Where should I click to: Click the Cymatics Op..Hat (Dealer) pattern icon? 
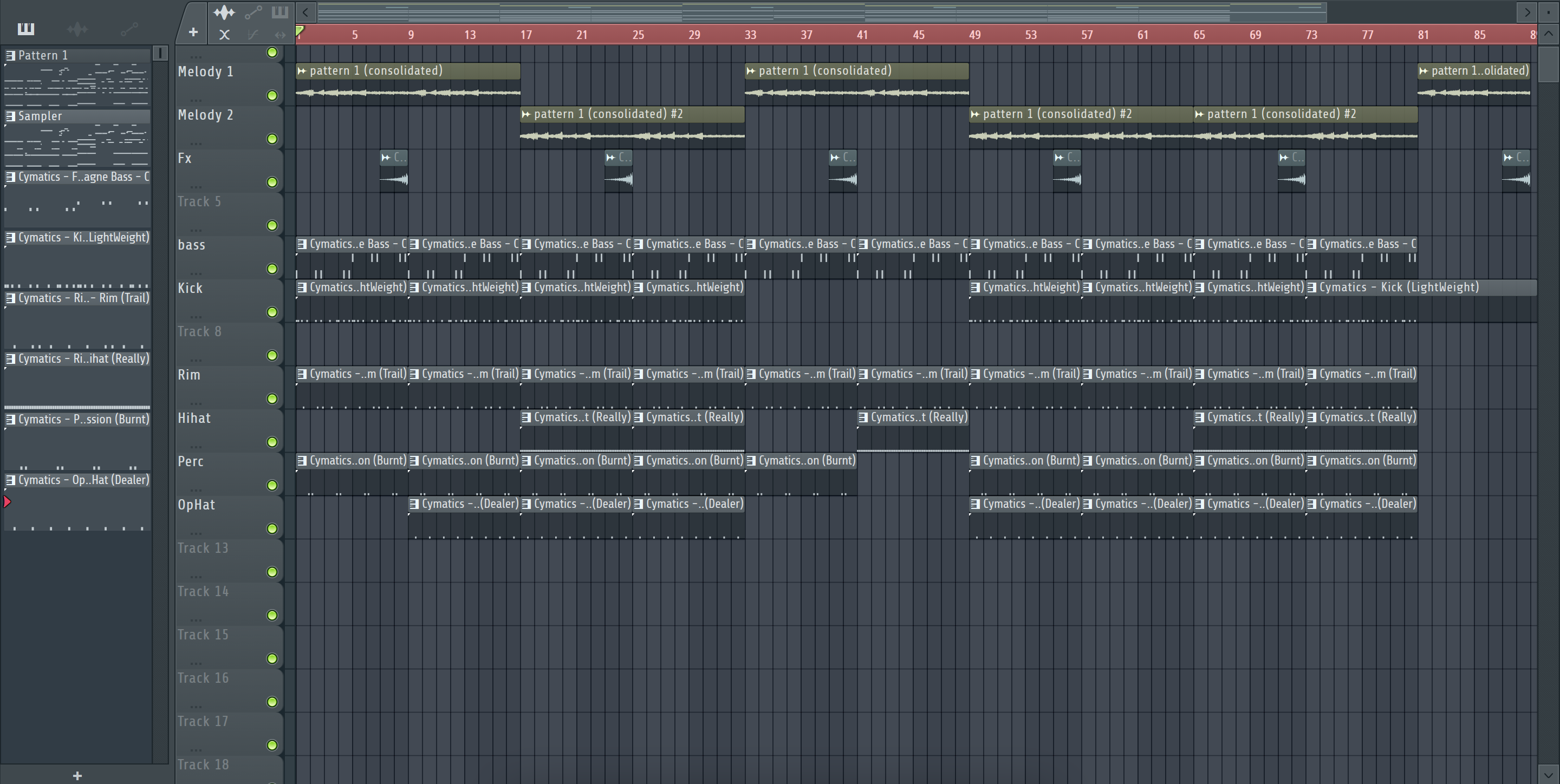tap(10, 480)
